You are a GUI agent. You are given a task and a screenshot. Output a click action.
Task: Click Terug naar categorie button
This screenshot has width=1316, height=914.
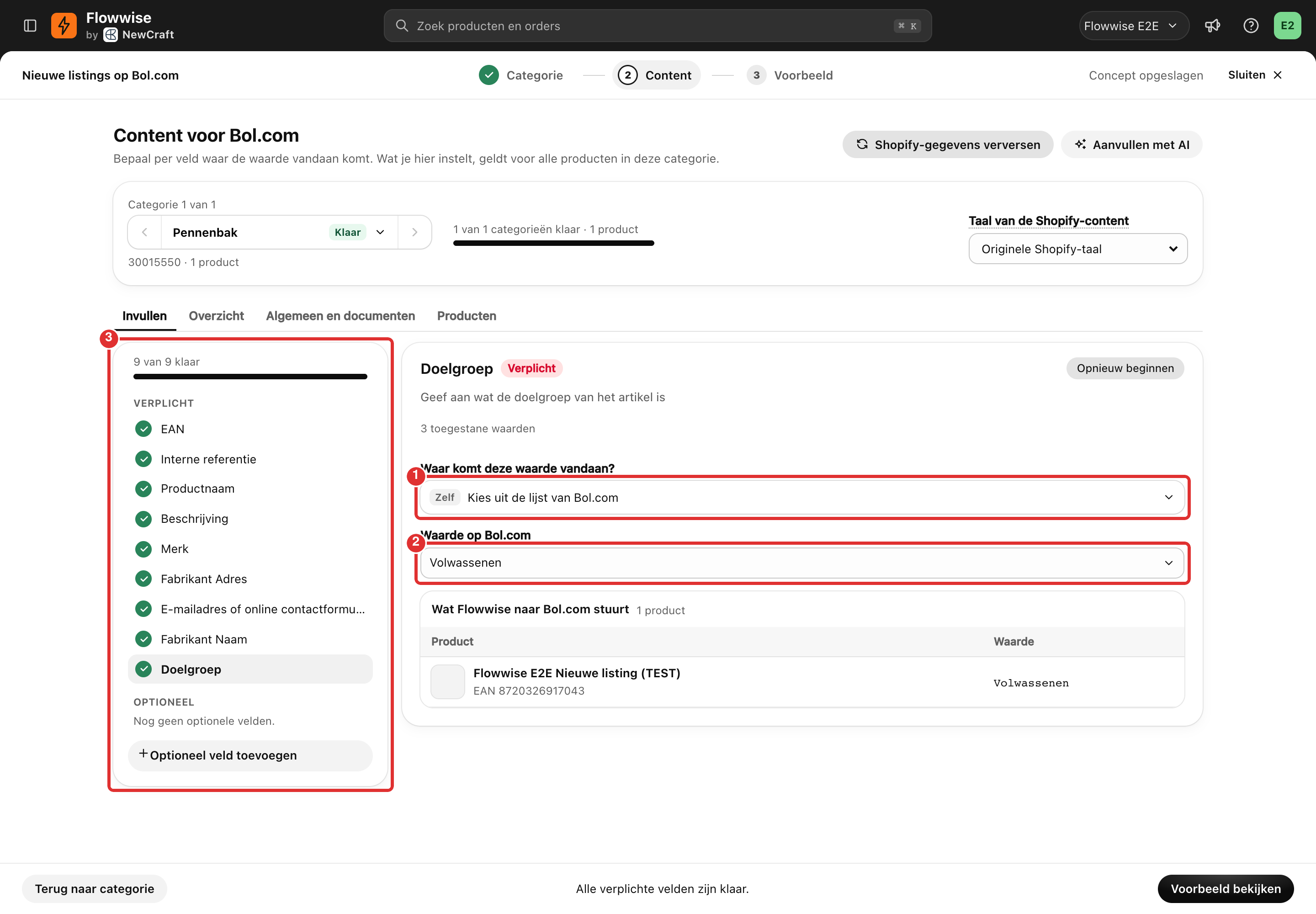coord(95,889)
